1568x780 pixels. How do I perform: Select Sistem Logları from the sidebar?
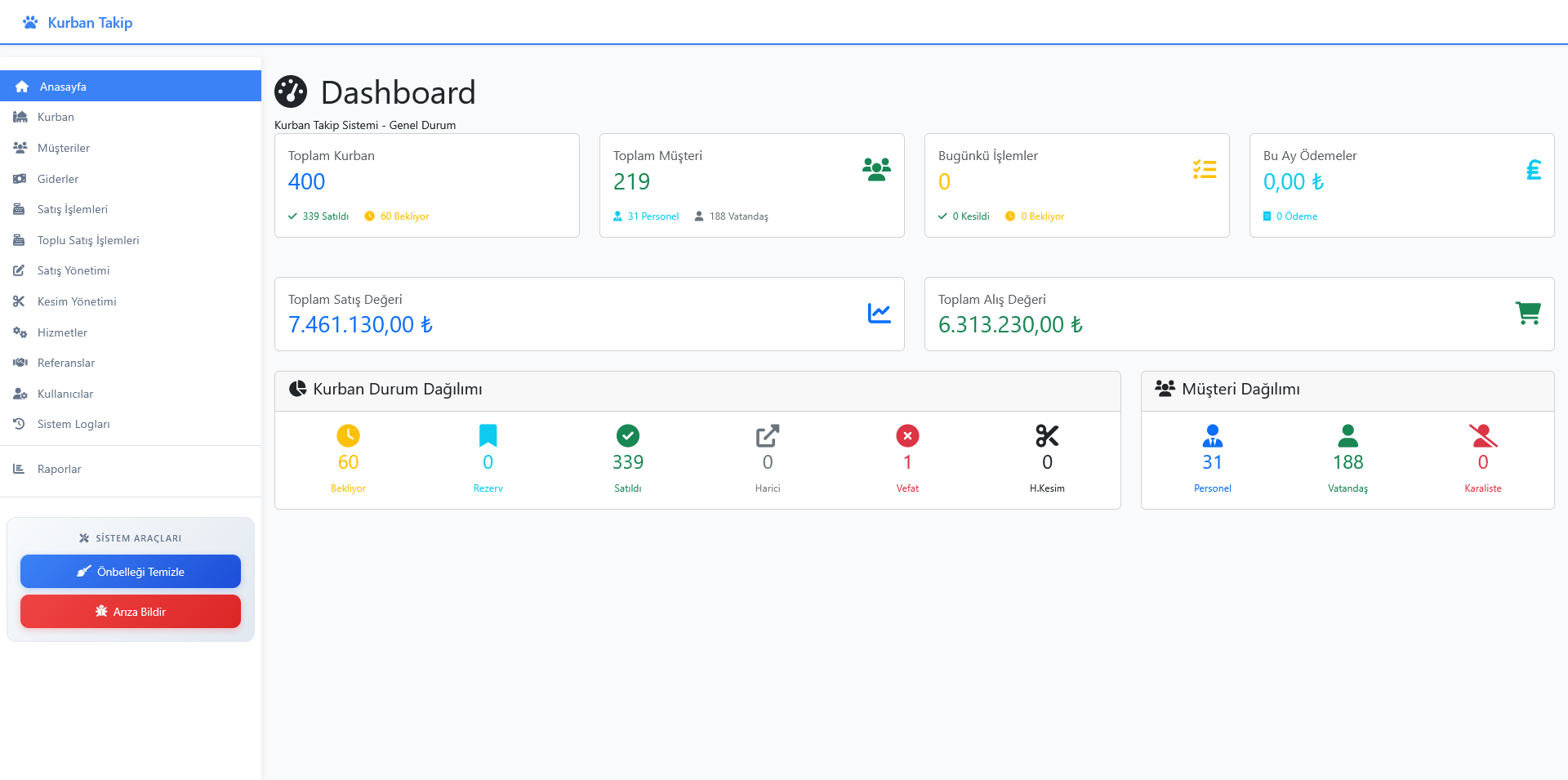73,424
